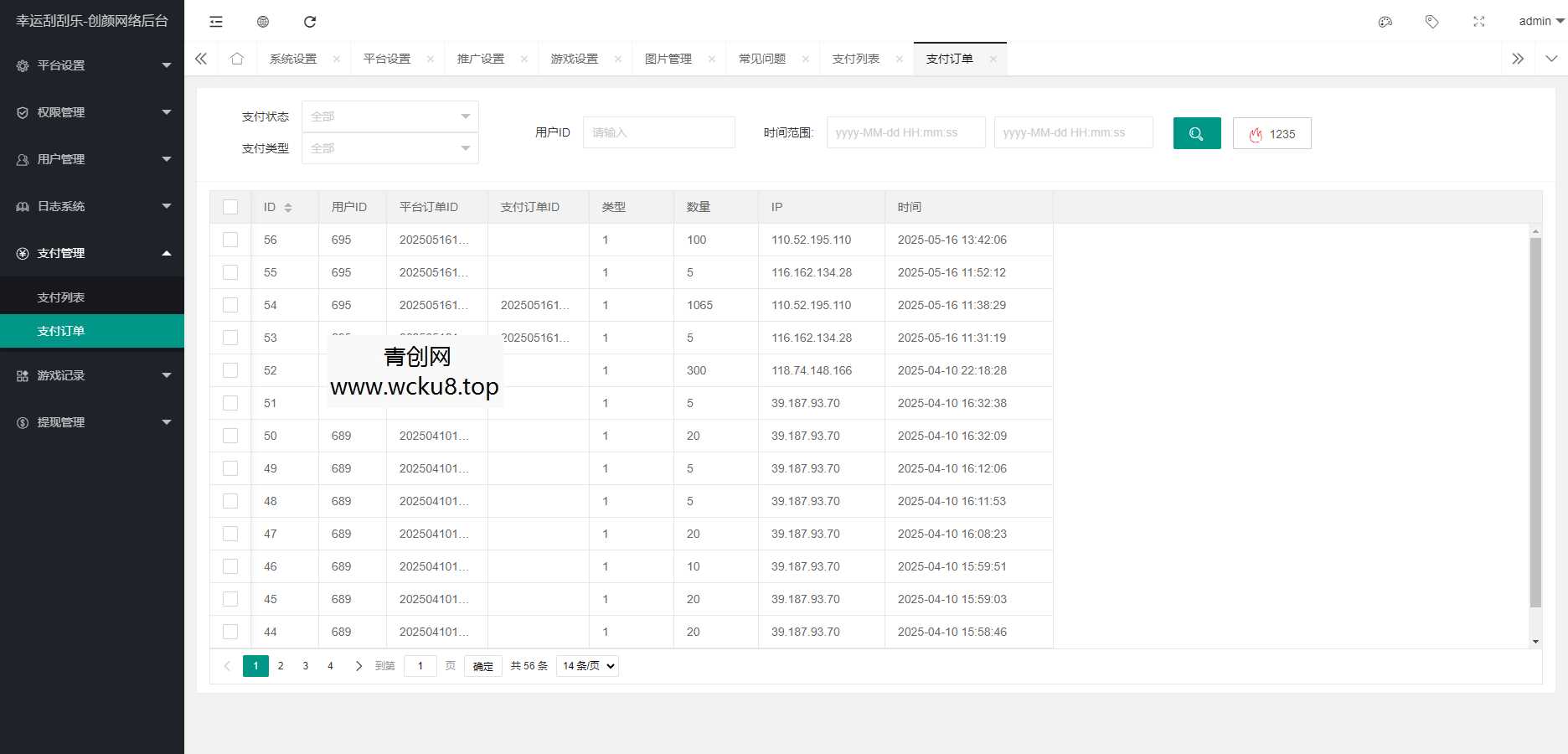Check the select-all checkbox in table header

230,207
